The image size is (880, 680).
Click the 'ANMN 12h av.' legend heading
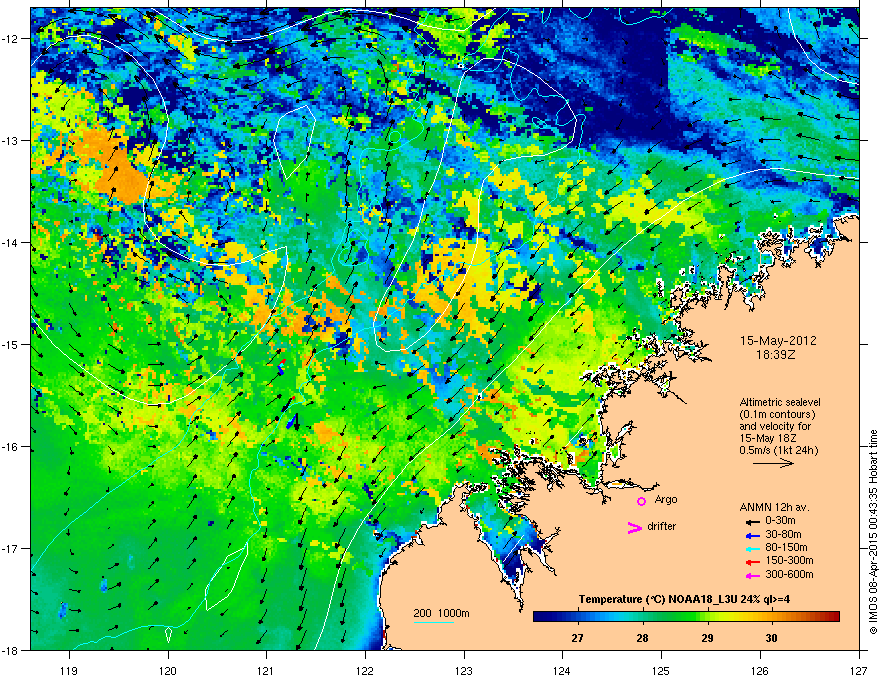774,507
